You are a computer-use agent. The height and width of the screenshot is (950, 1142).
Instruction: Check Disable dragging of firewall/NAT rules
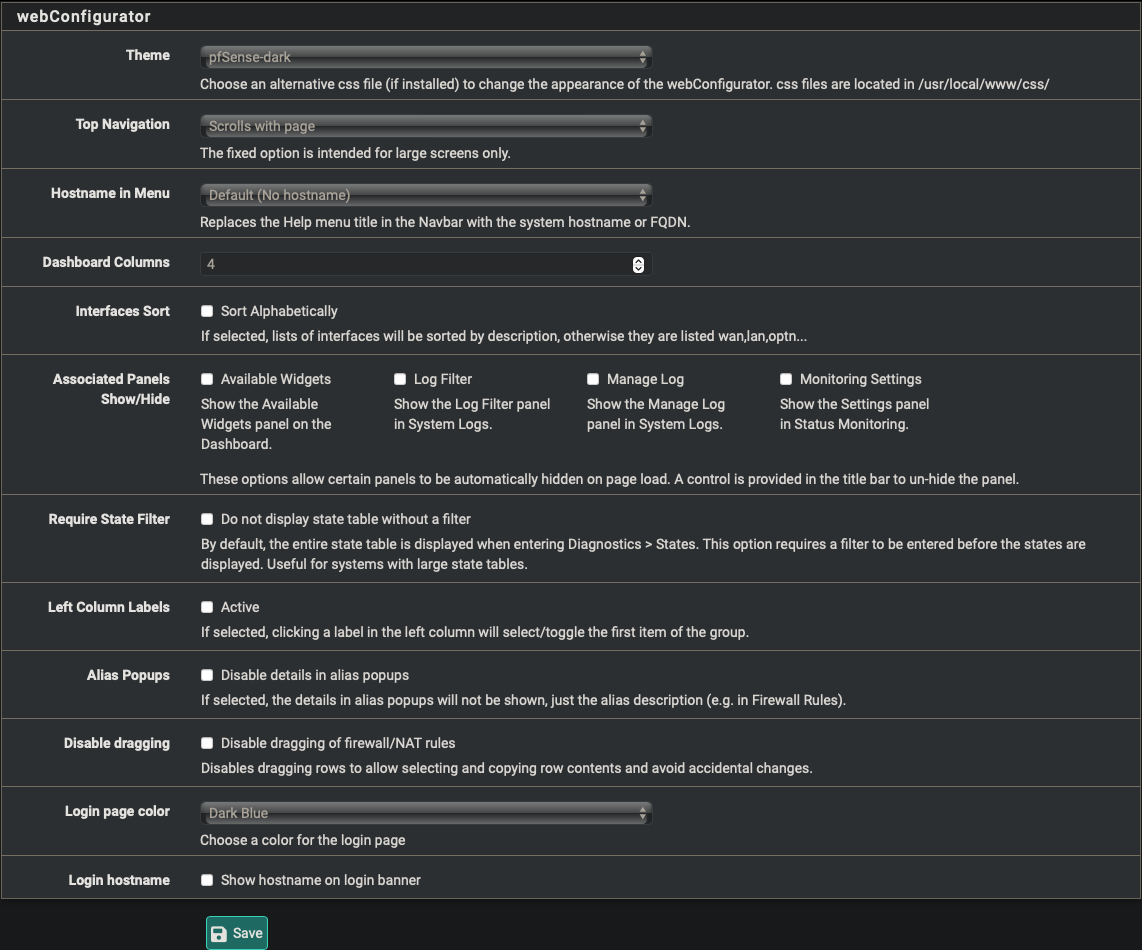(x=207, y=744)
